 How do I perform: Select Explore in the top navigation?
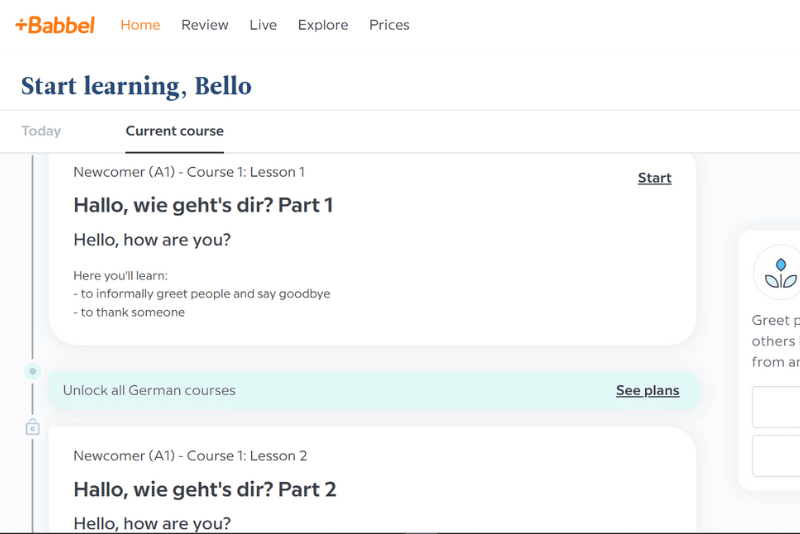[323, 25]
